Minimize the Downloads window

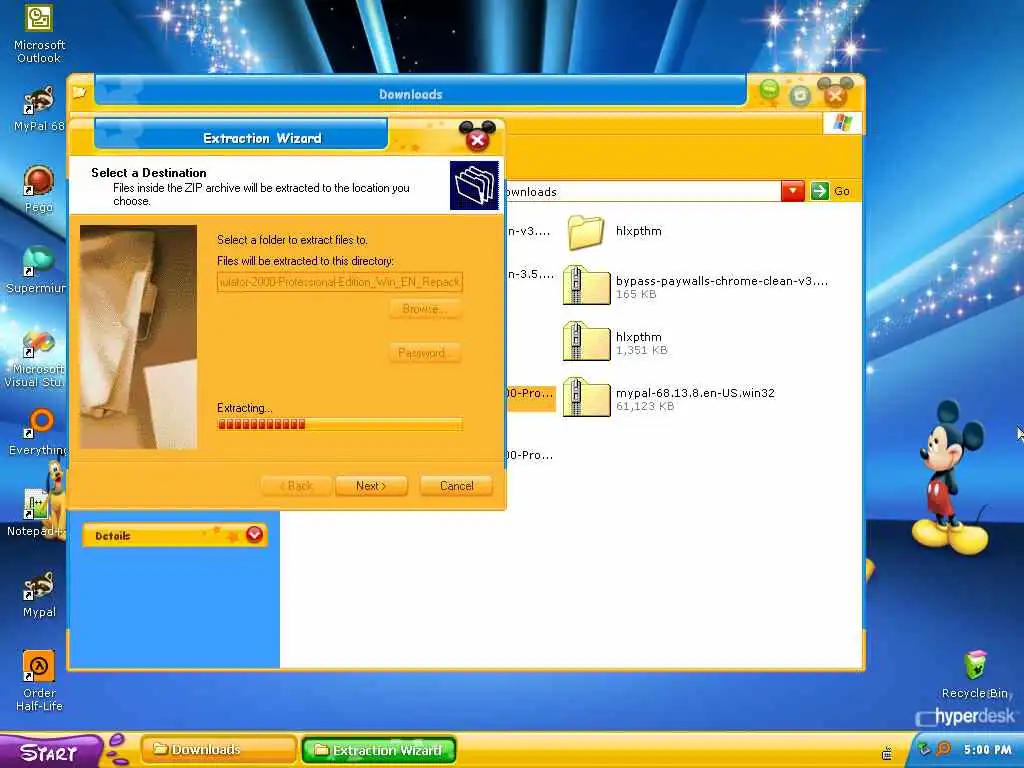[769, 89]
